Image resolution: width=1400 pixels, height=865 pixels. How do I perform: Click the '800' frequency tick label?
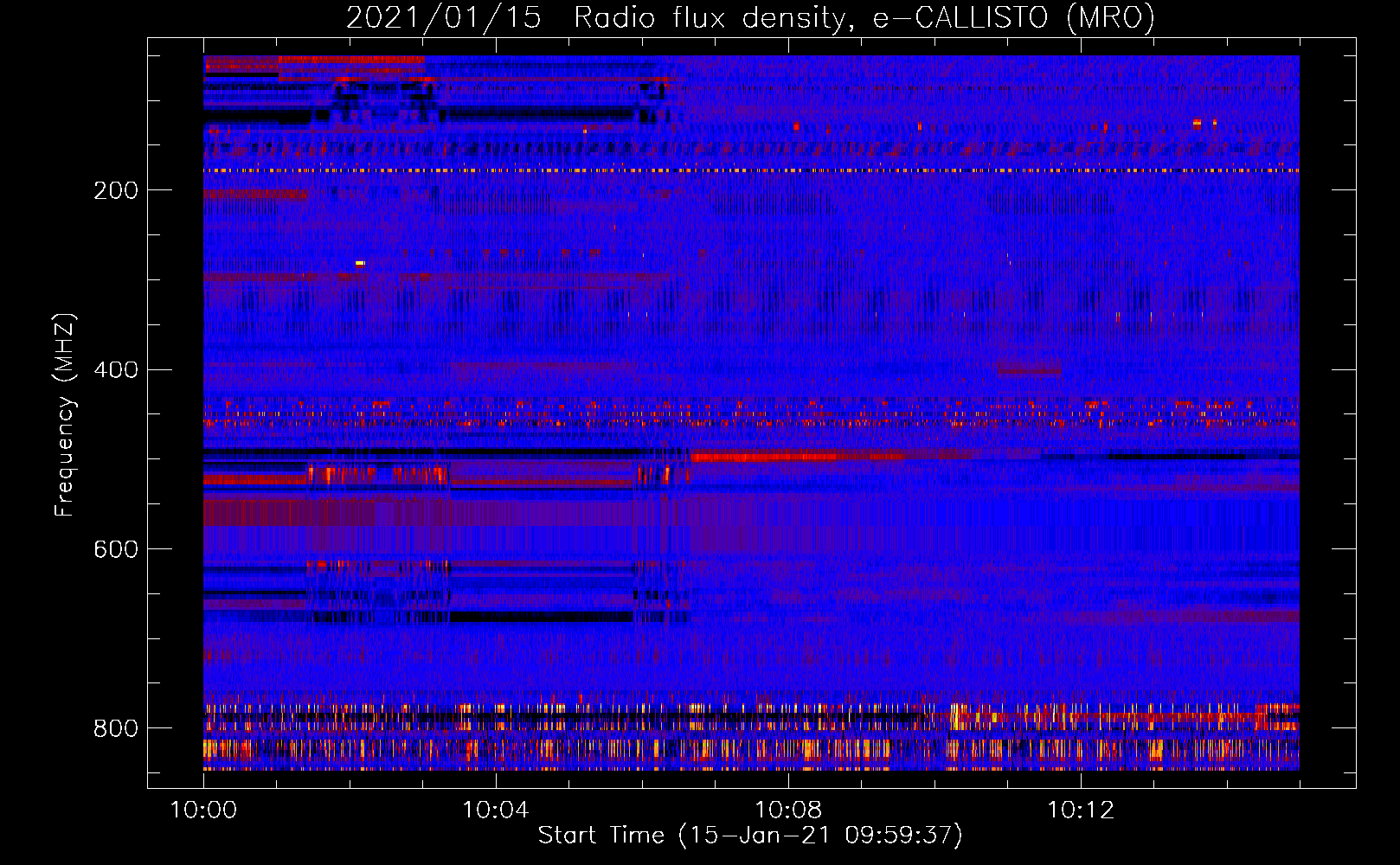point(116,728)
